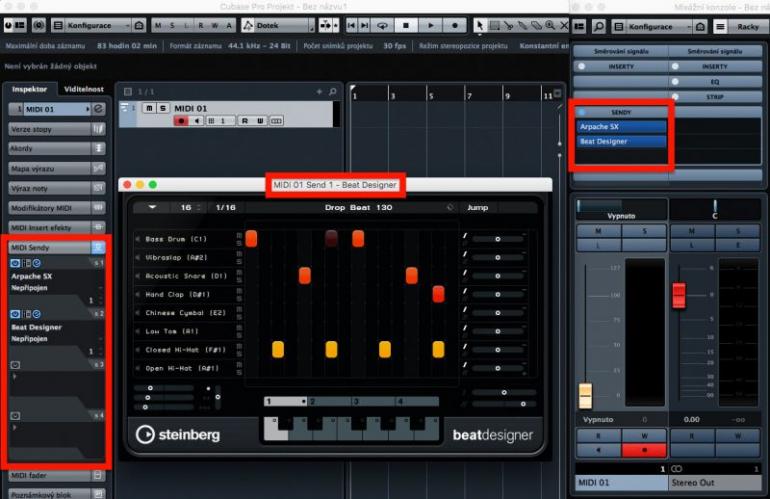Mute MIDI 01 track in track list
The width and height of the screenshot is (770, 499).
[x=149, y=108]
